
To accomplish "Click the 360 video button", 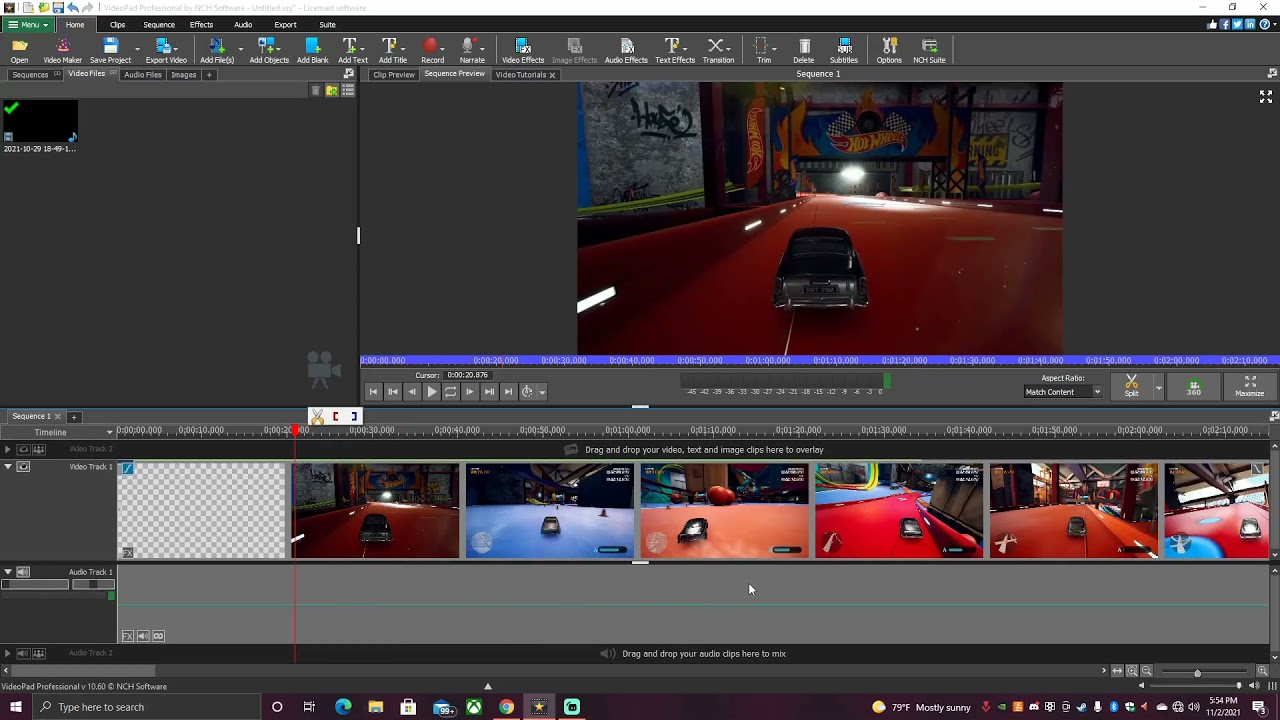I will 1194,386.
